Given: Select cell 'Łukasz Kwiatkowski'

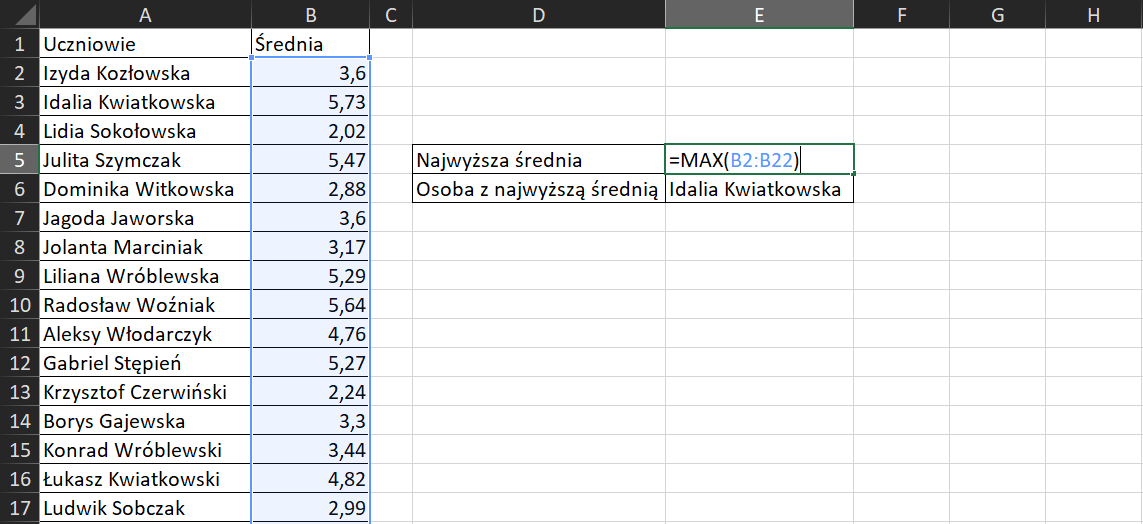Looking at the screenshot, I should pos(145,479).
